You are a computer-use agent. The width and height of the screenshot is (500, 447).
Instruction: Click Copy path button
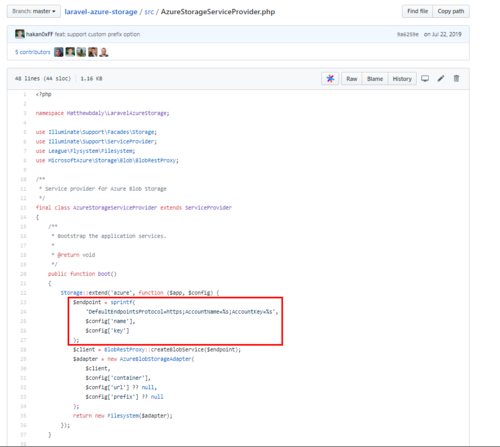click(451, 11)
